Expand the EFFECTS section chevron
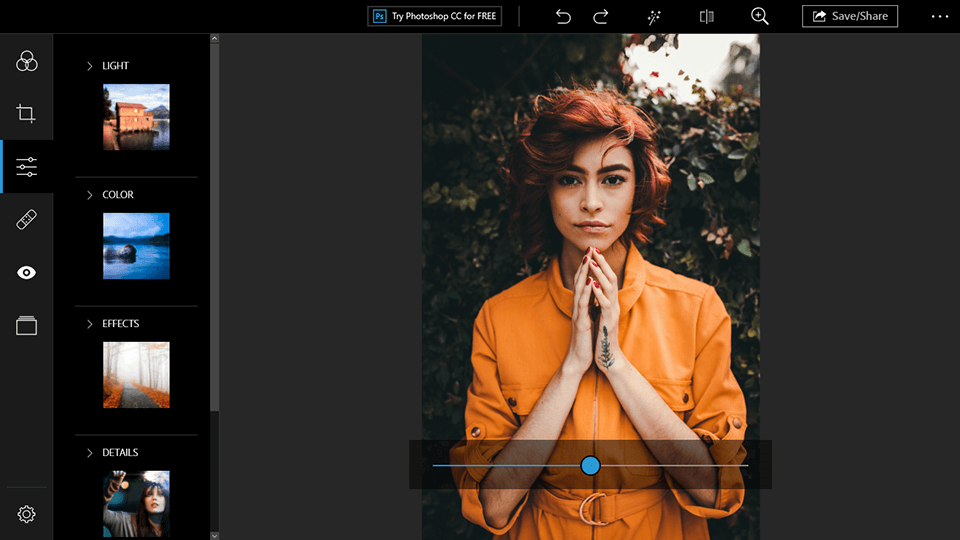This screenshot has height=540, width=960. pyautogui.click(x=89, y=324)
